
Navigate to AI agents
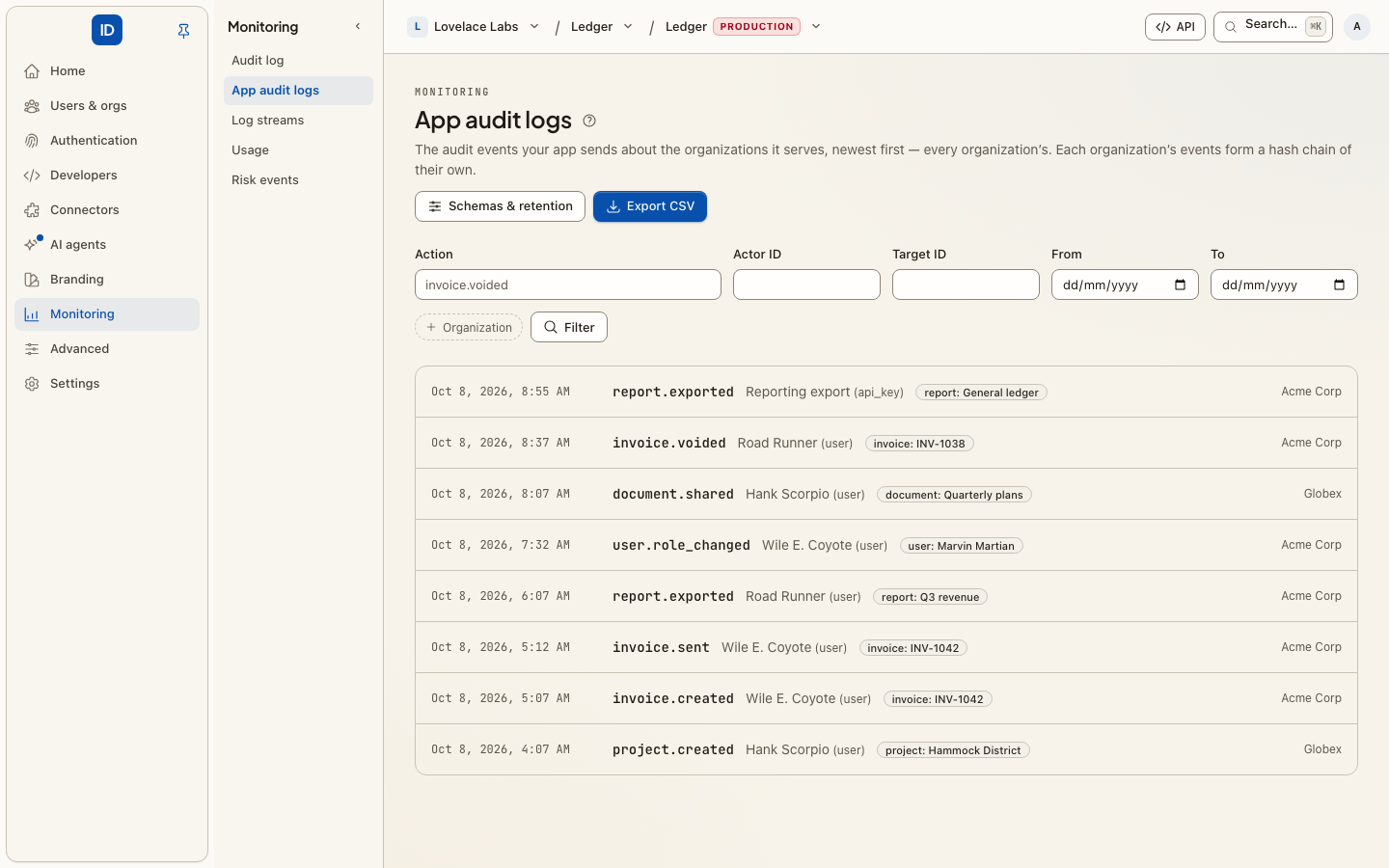pos(107,245)
